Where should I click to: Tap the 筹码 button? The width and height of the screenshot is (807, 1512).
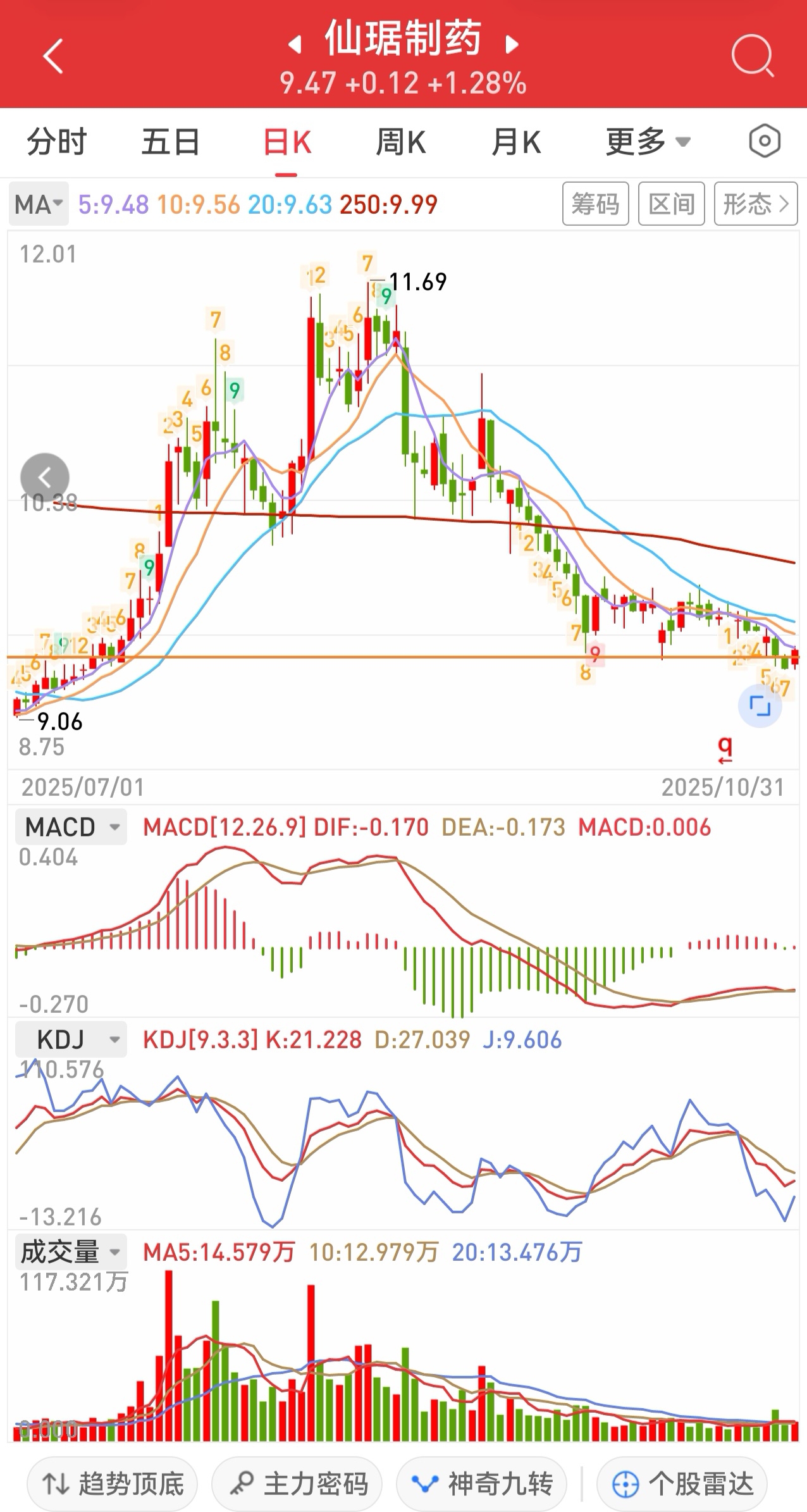point(595,204)
